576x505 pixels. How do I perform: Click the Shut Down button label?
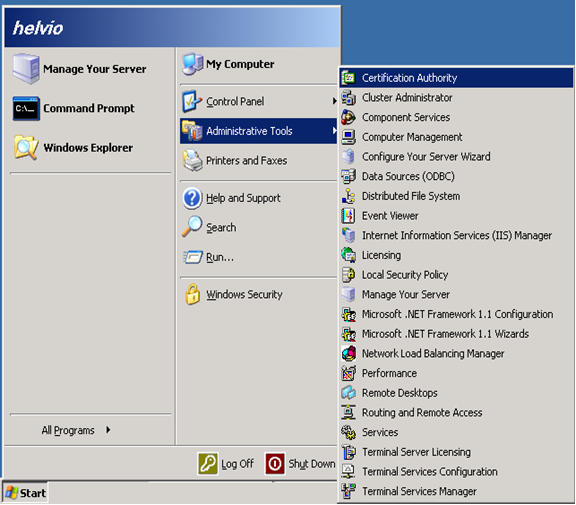tap(312, 464)
